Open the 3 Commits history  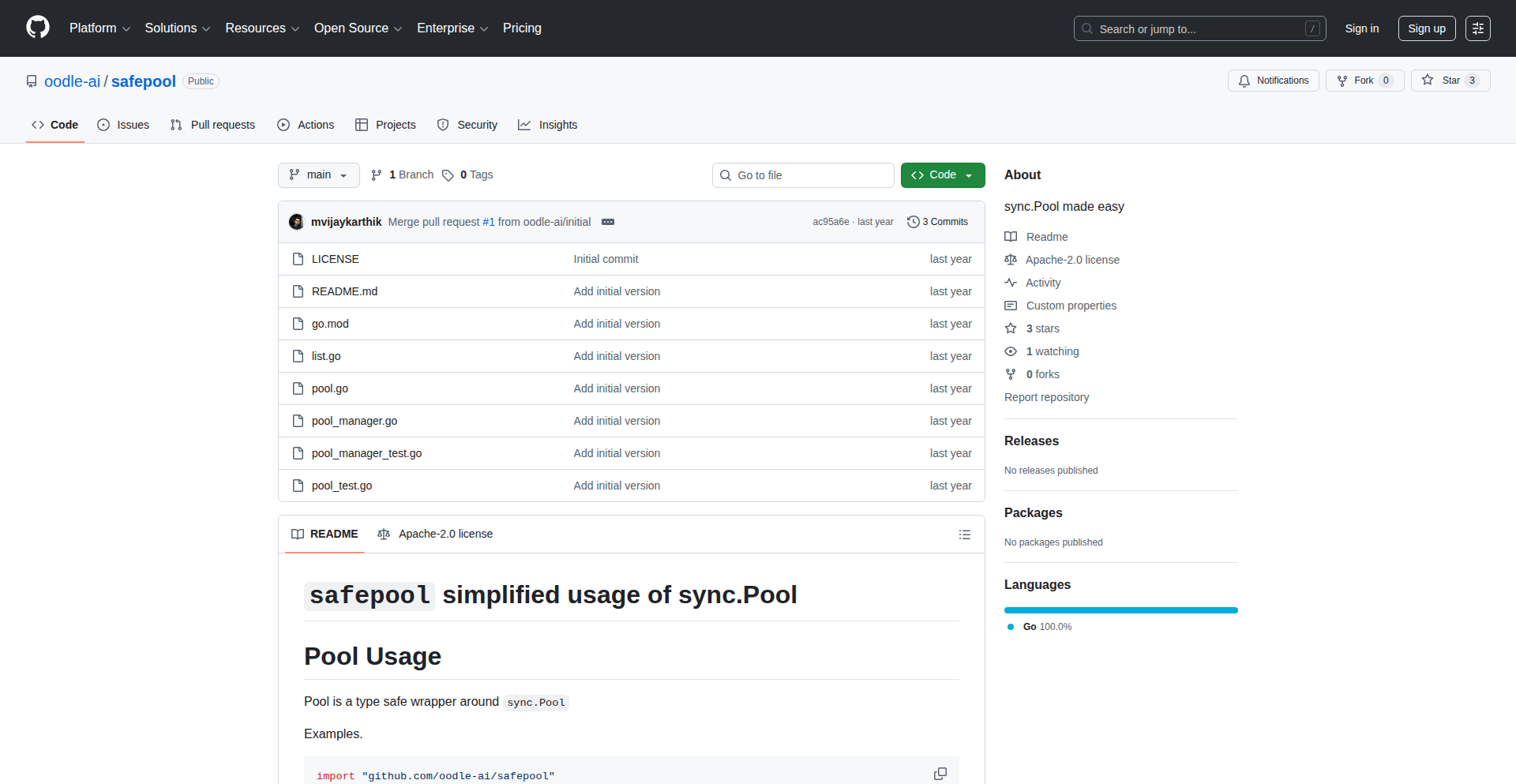(x=937, y=222)
